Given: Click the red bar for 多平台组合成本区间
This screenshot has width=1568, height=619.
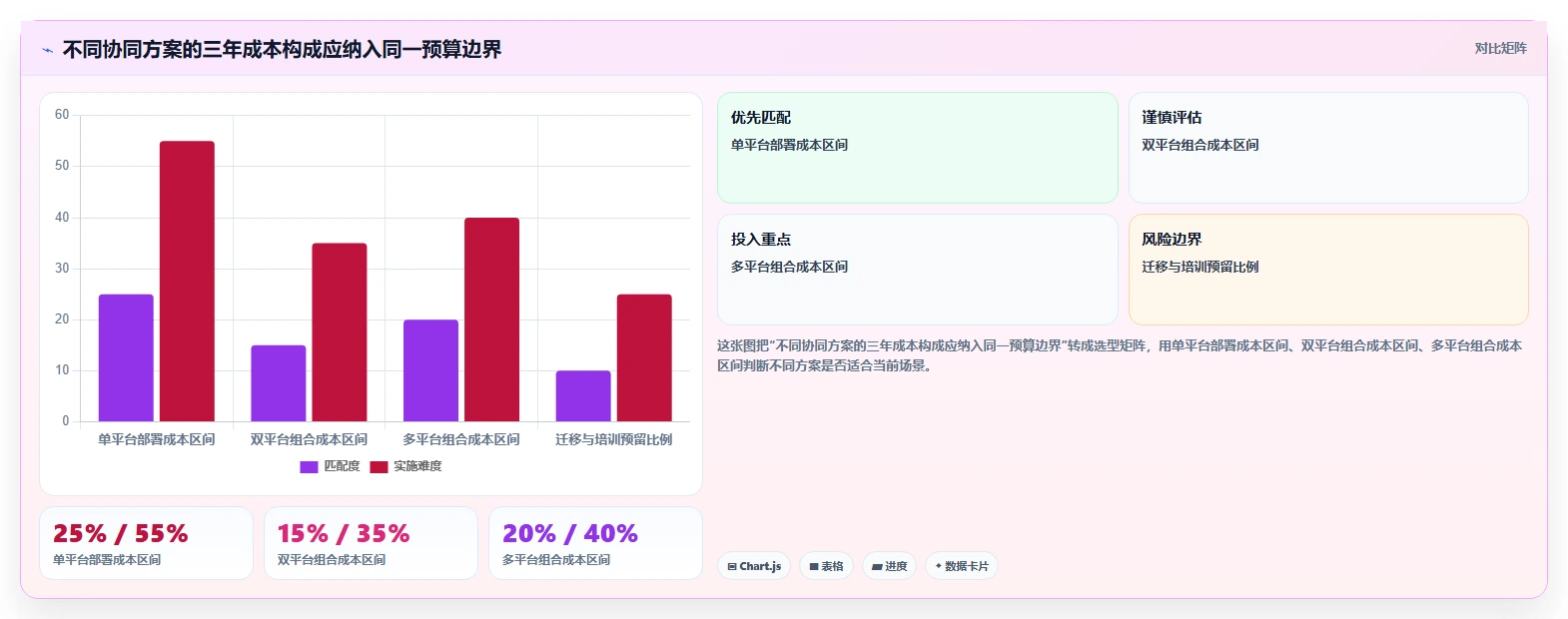Looking at the screenshot, I should tap(491, 319).
